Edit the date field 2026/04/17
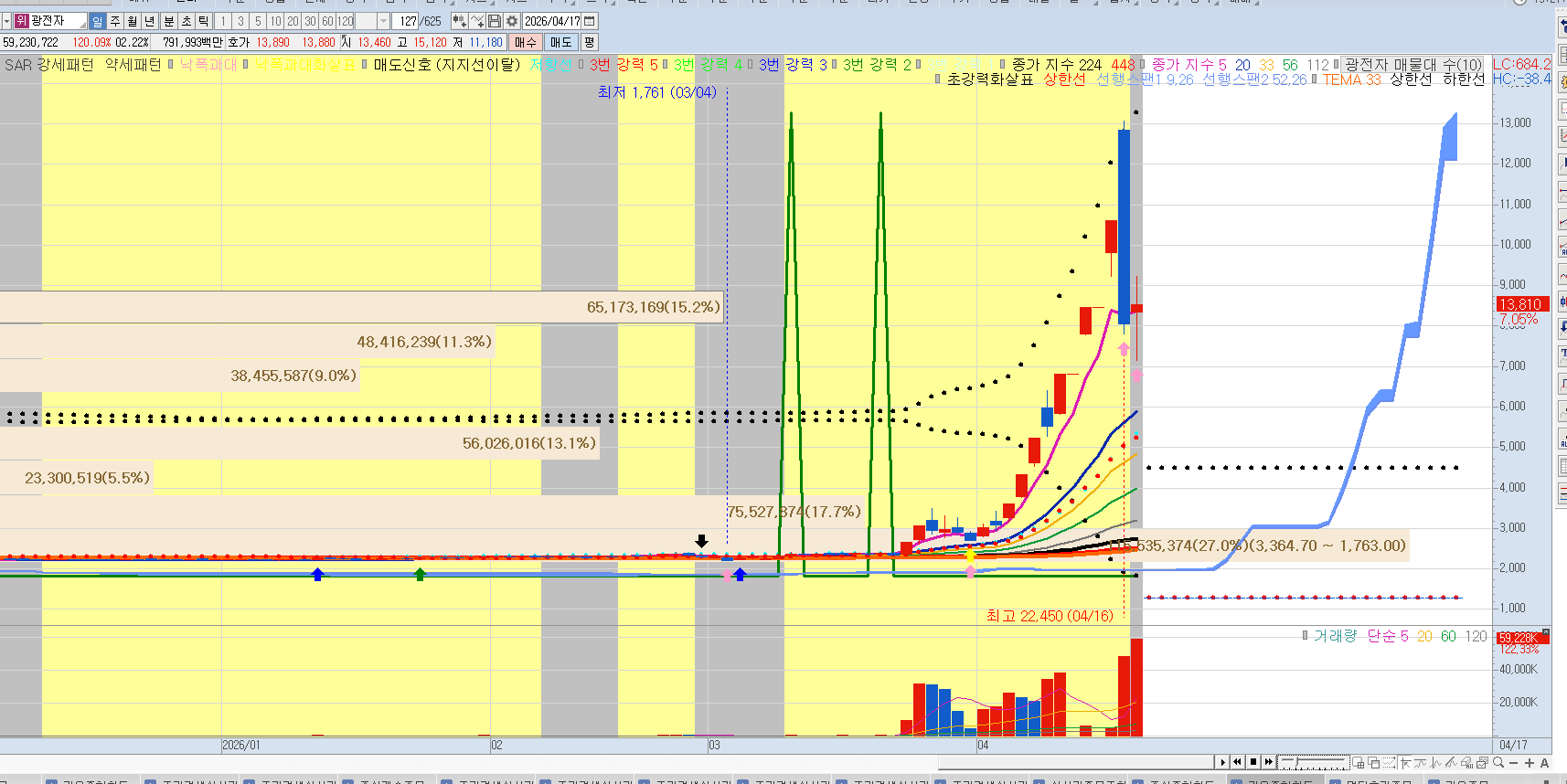 tap(552, 21)
